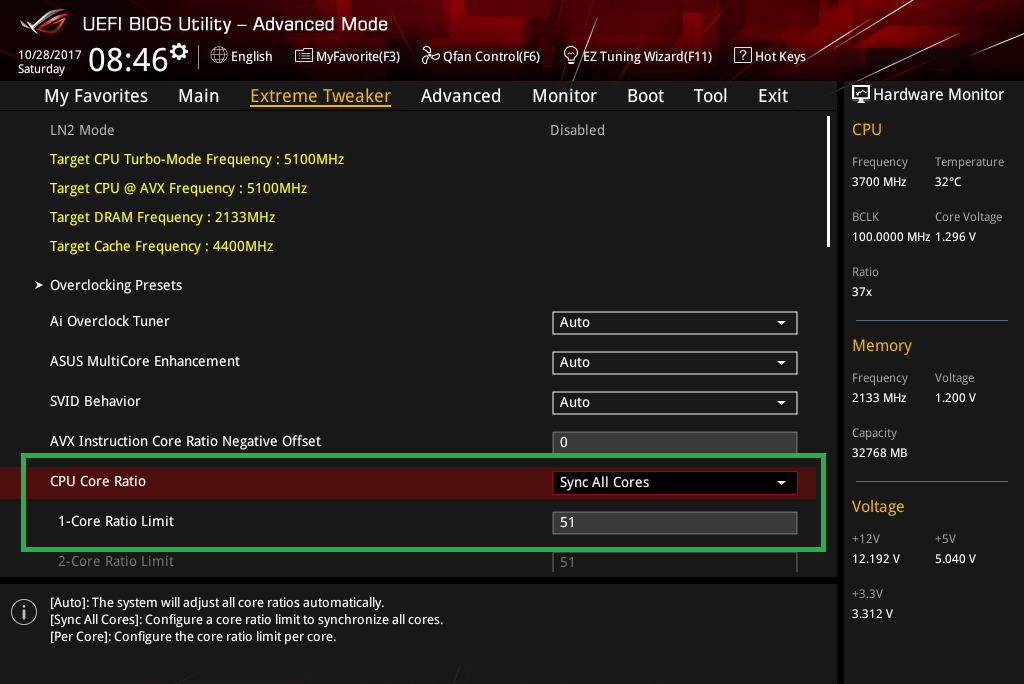Image resolution: width=1024 pixels, height=684 pixels.
Task: Click the Qfan Control fan icon
Action: [x=430, y=56]
